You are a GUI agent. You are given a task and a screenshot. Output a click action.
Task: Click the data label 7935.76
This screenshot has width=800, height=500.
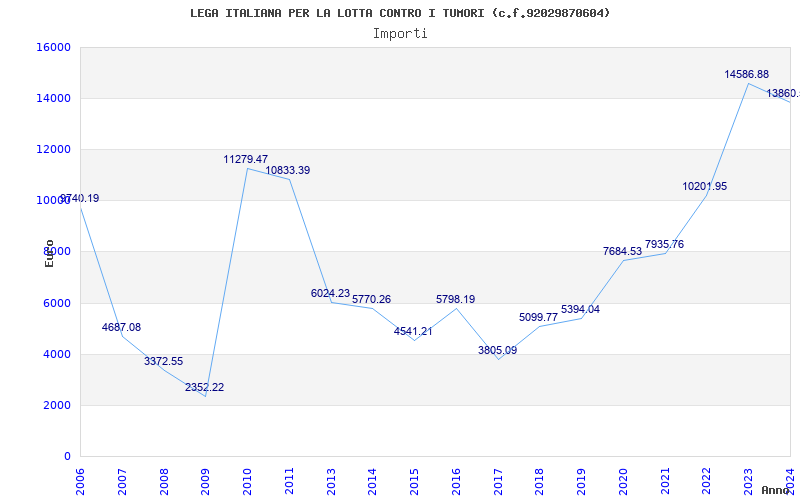(664, 244)
